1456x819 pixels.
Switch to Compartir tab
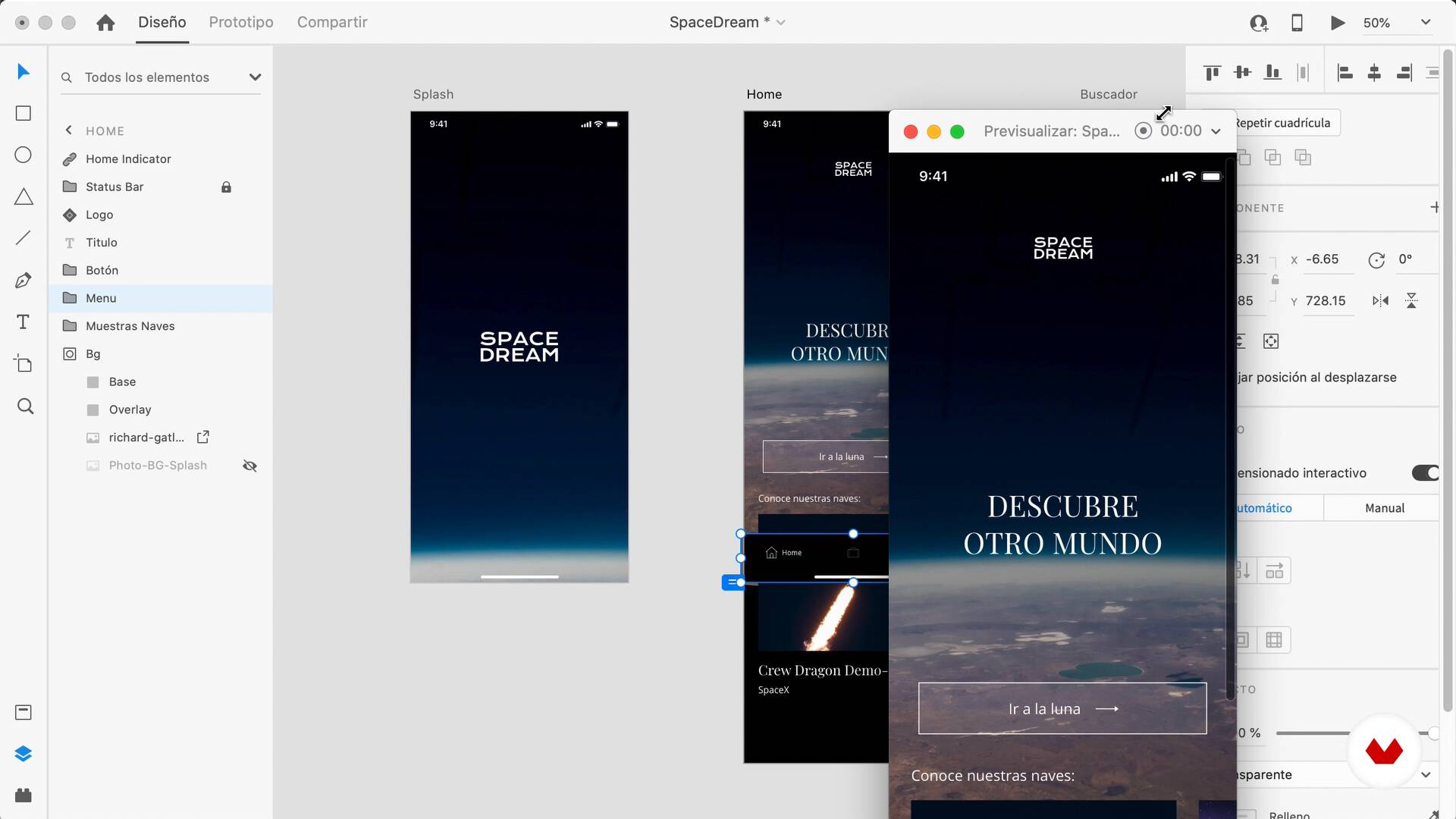pos(332,23)
